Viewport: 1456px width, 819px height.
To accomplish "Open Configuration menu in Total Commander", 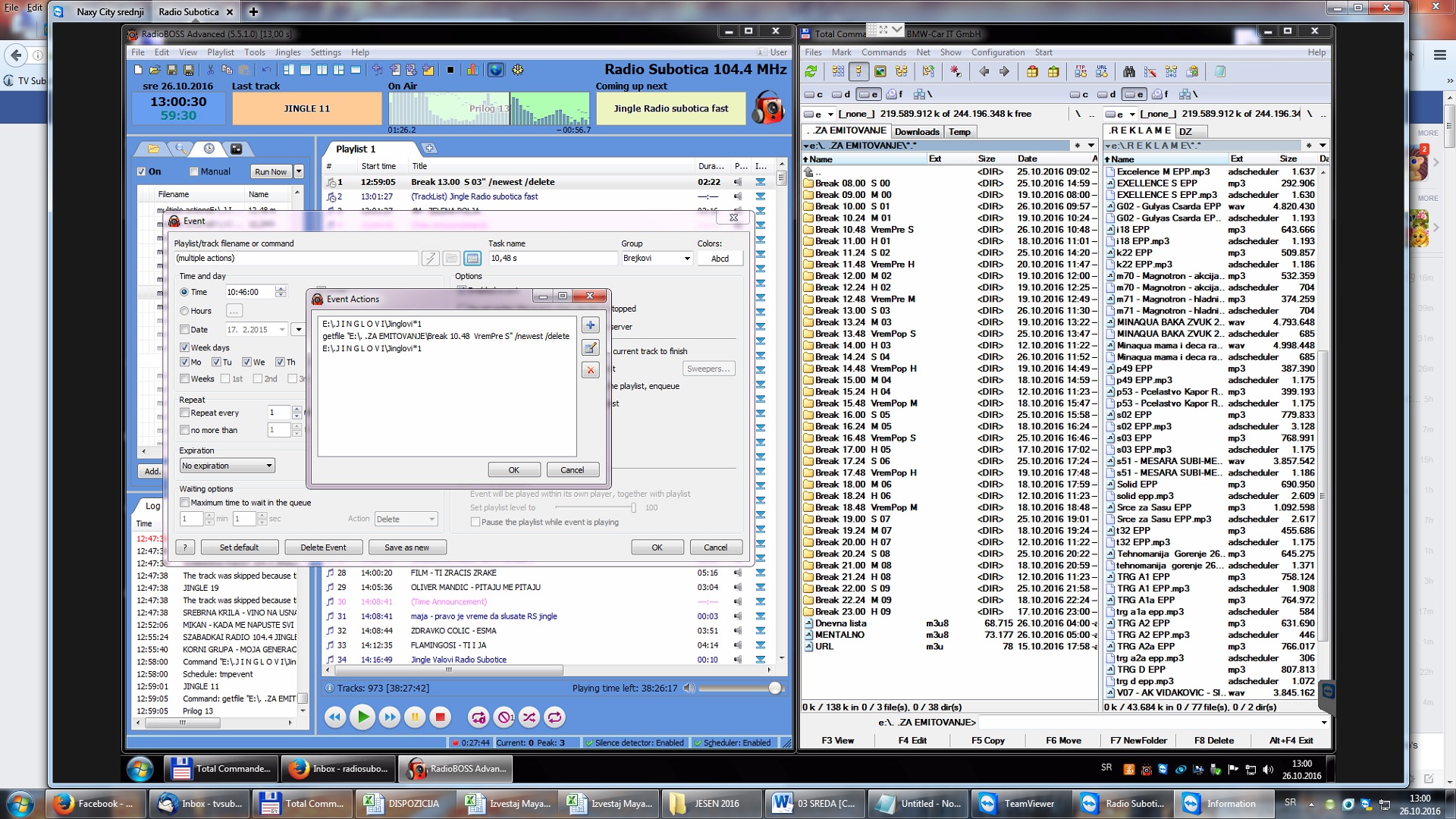I will coord(998,52).
